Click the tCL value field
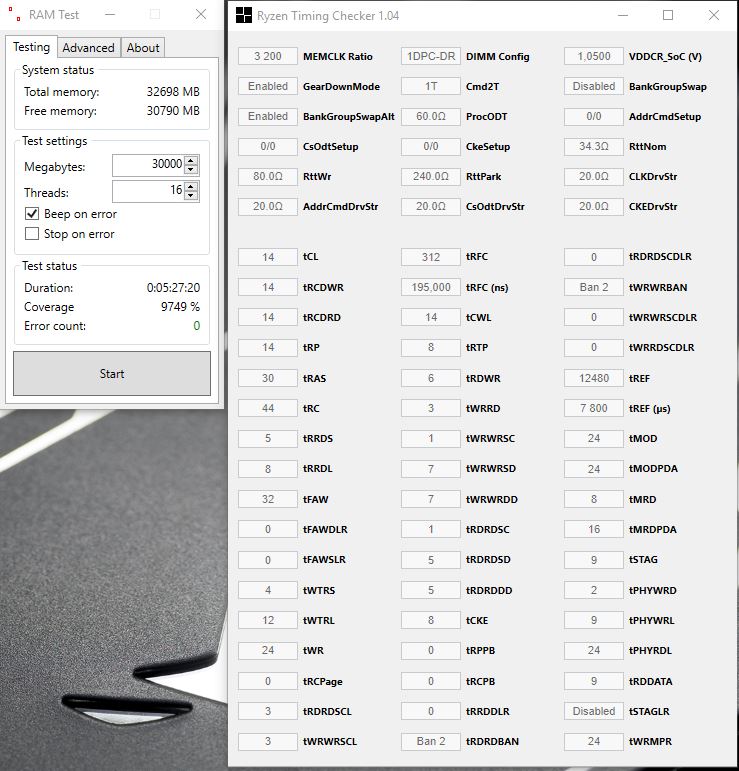Image resolution: width=739 pixels, height=771 pixels. click(x=268, y=257)
